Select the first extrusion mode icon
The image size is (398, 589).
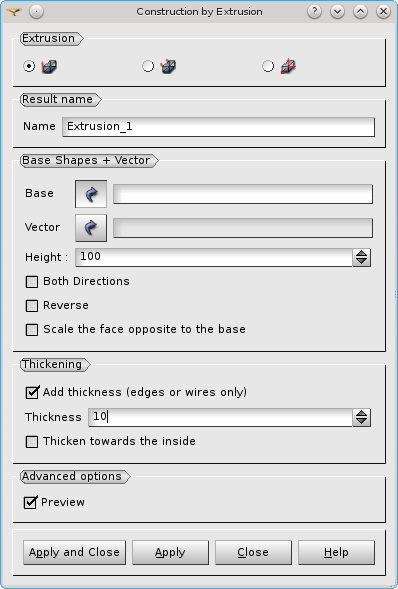tap(49, 67)
